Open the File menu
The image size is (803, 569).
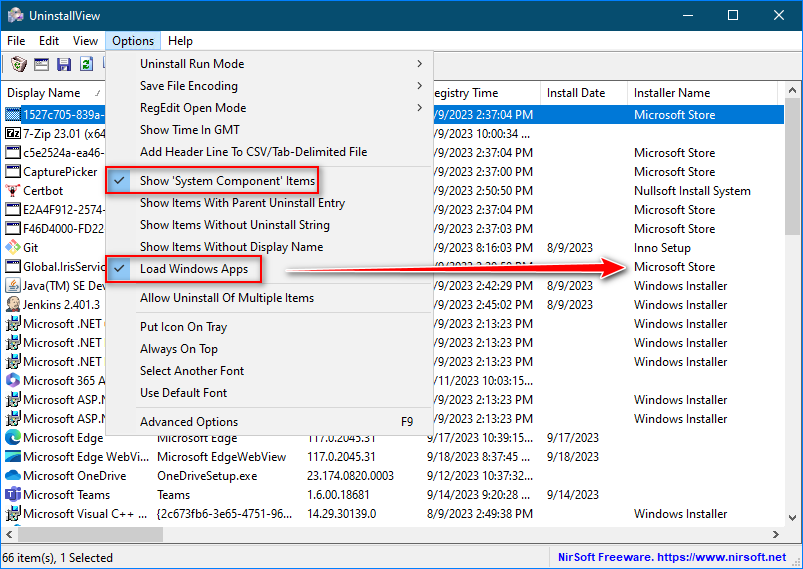16,41
